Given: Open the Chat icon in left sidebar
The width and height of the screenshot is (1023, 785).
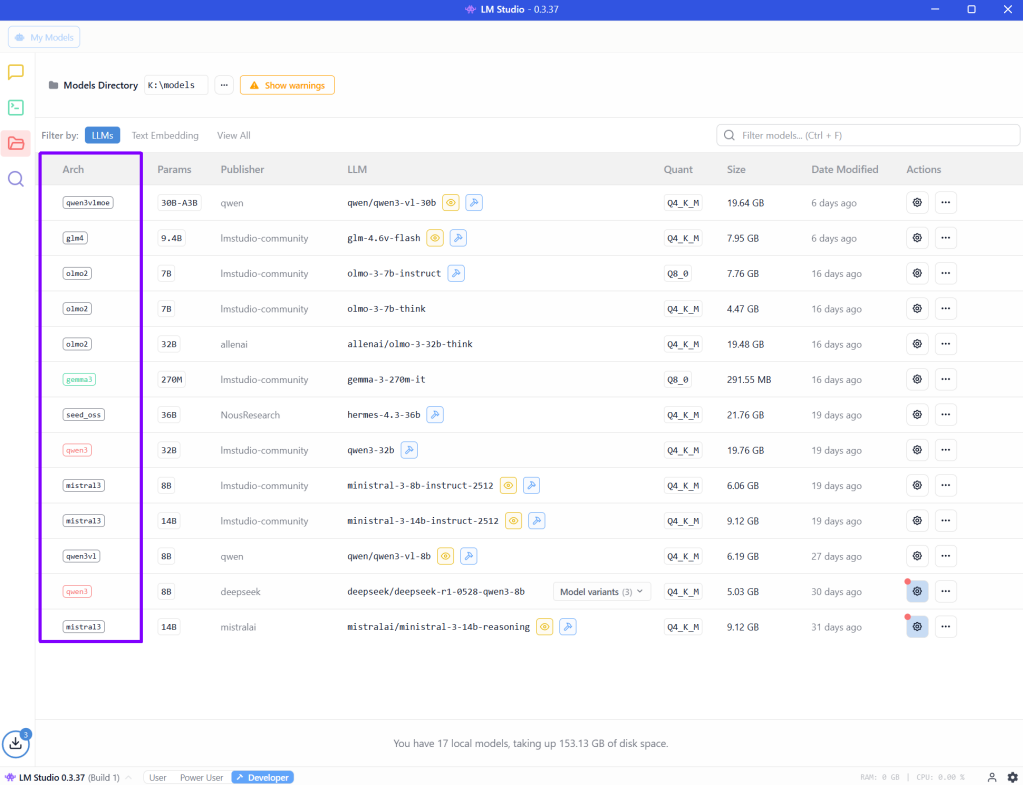Looking at the screenshot, I should (16, 72).
